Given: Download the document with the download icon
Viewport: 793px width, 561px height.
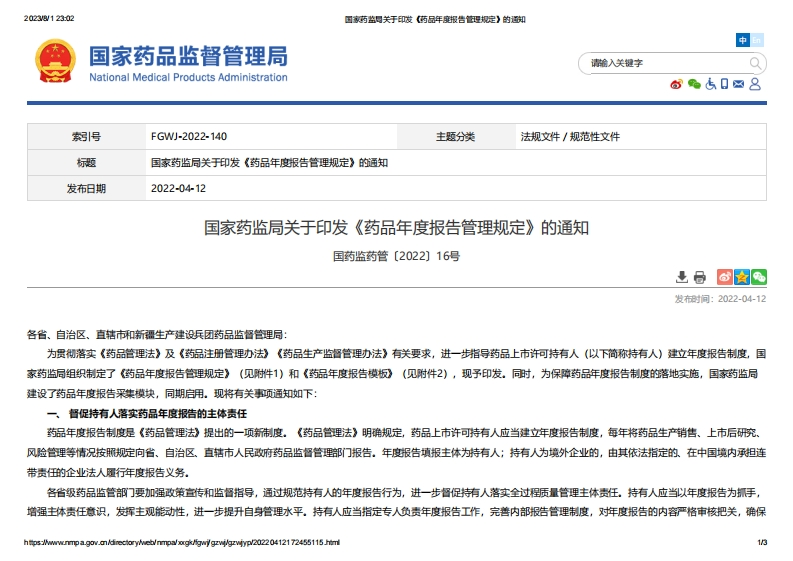Looking at the screenshot, I should pos(682,277).
